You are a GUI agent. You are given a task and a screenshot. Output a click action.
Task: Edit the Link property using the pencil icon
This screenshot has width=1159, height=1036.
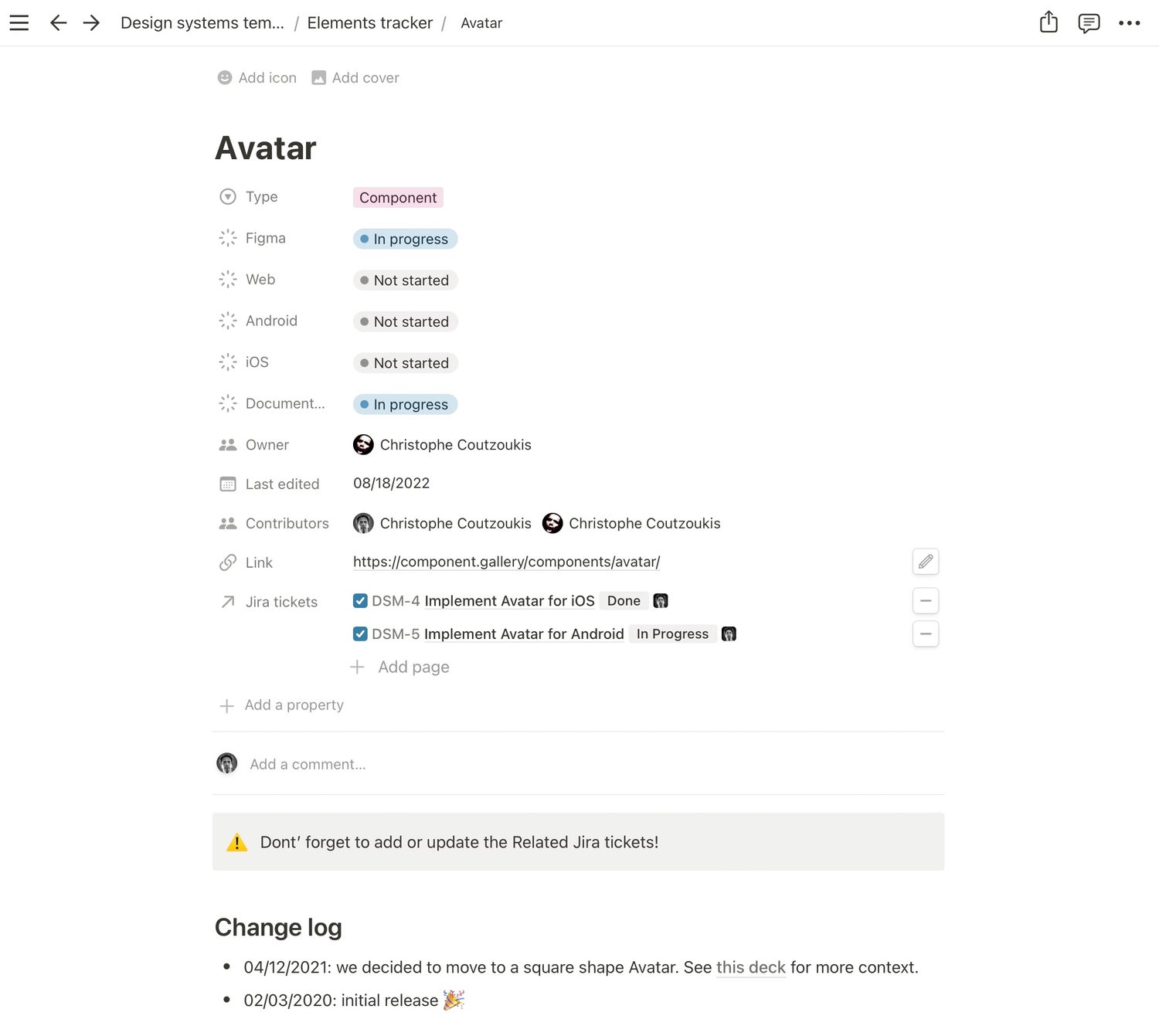(925, 562)
